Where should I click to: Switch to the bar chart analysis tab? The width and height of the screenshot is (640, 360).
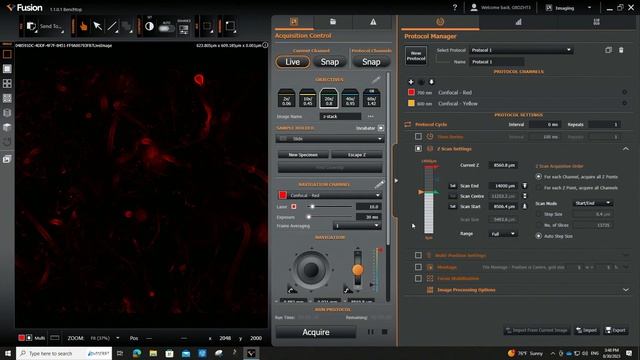coord(518,22)
